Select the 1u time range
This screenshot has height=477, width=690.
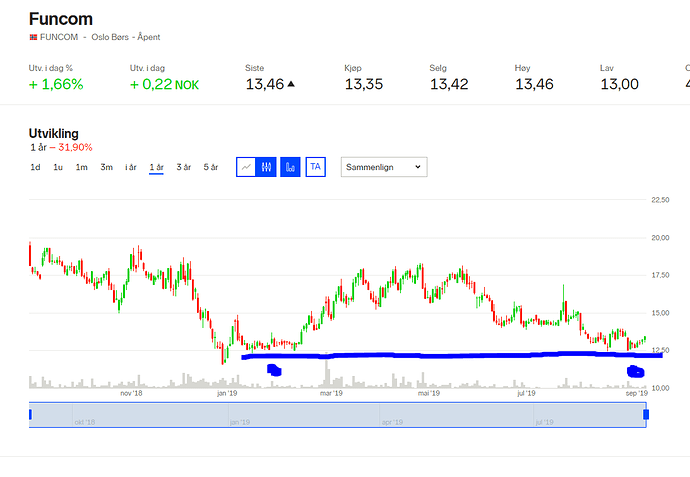[x=58, y=167]
